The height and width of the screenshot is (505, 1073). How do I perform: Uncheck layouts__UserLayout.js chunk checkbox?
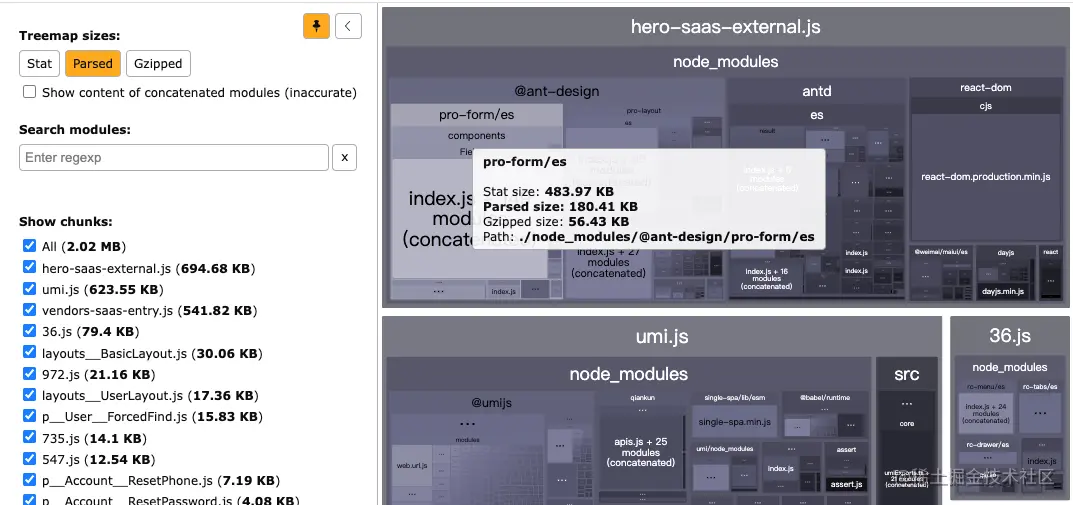(x=29, y=394)
